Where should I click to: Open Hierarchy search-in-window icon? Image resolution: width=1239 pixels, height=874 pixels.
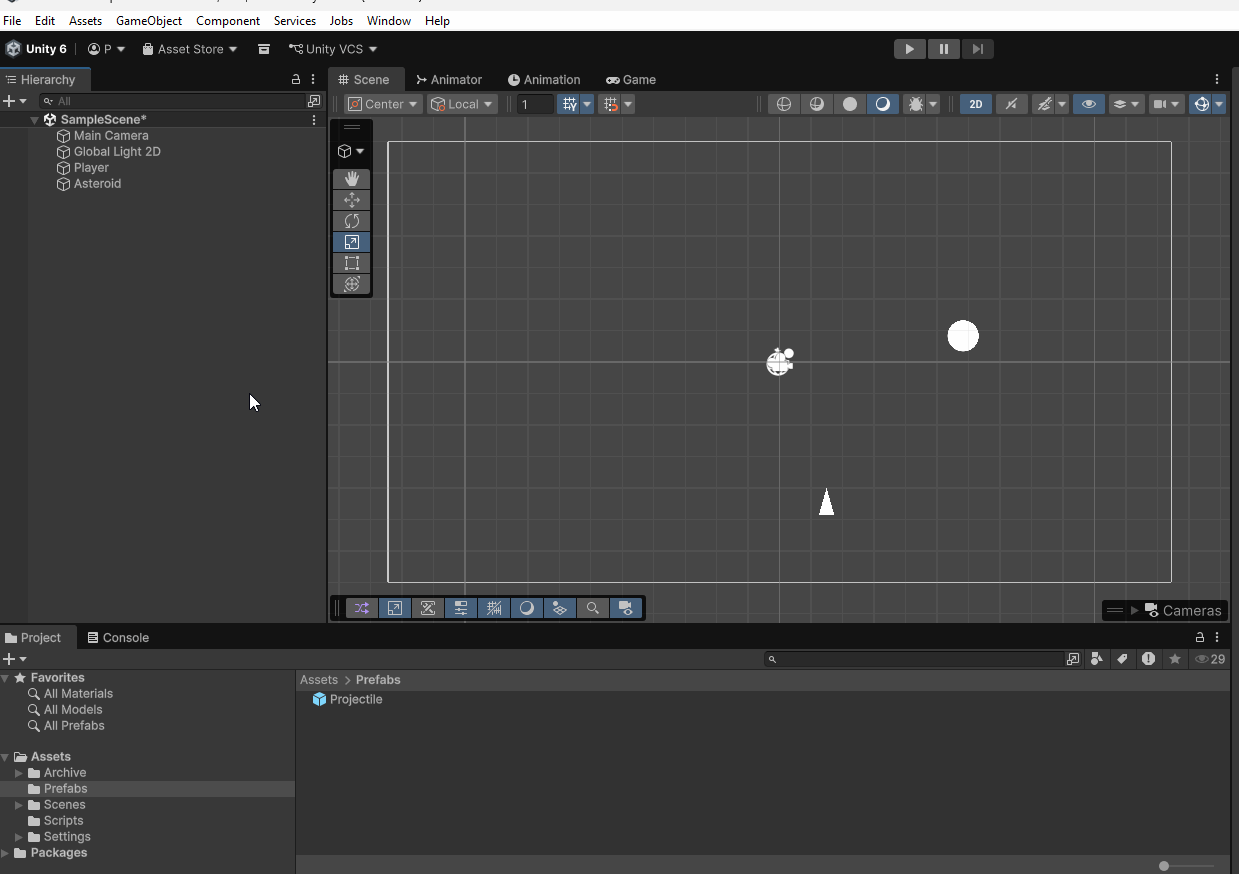coord(314,101)
